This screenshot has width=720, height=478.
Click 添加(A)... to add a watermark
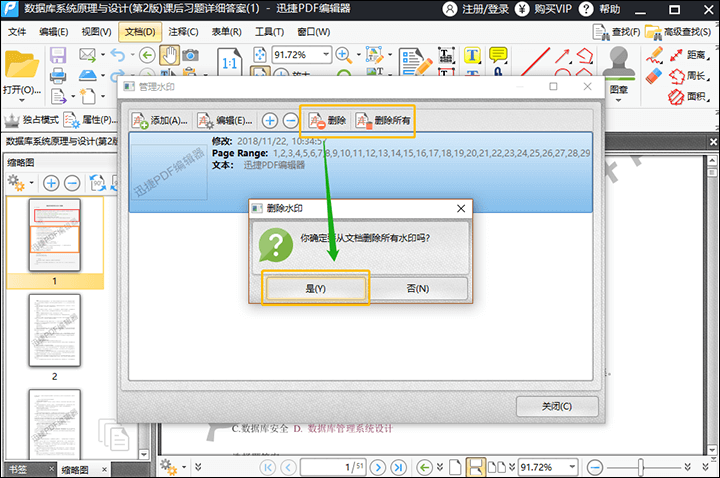coord(160,121)
